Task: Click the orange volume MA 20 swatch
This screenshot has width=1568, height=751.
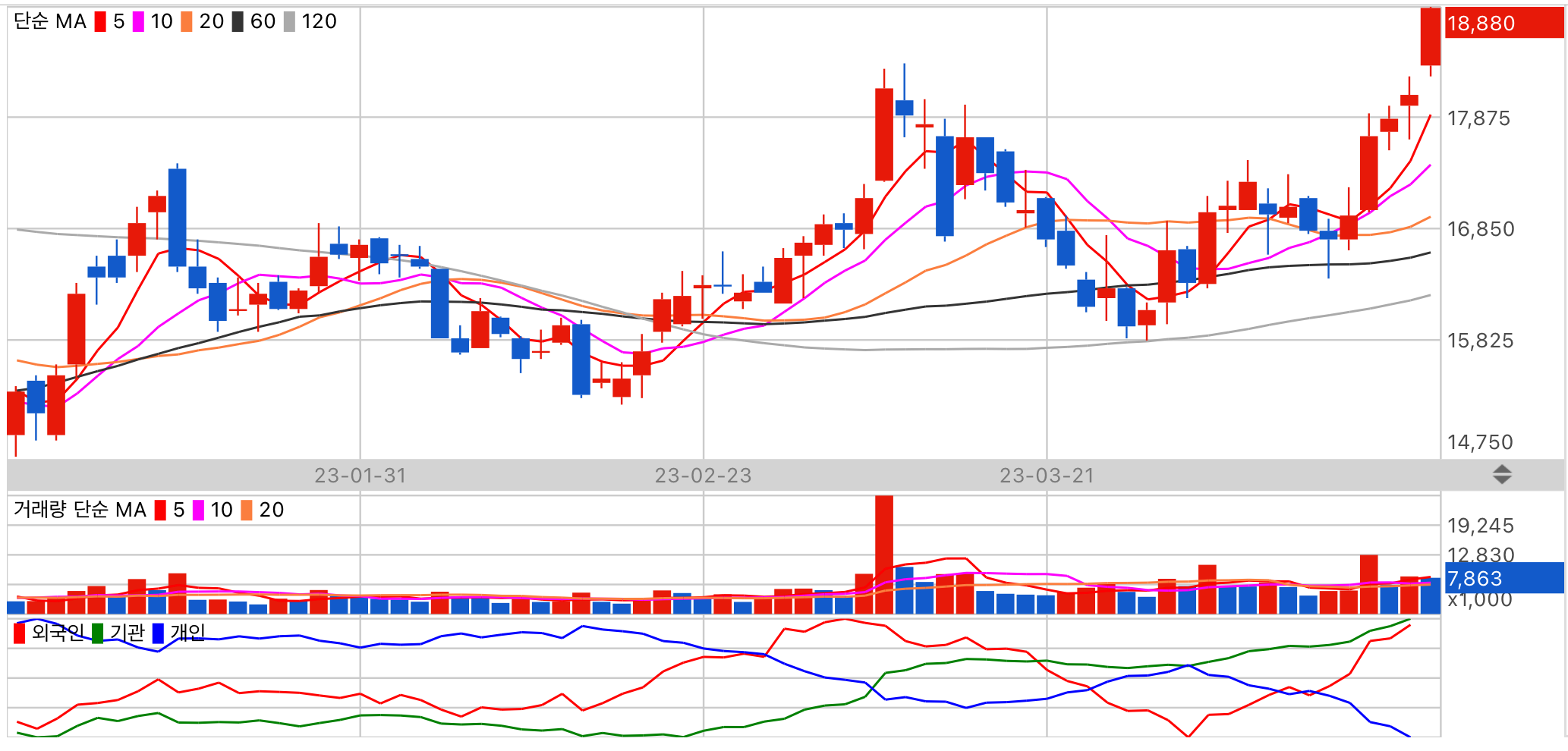Action: click(247, 510)
